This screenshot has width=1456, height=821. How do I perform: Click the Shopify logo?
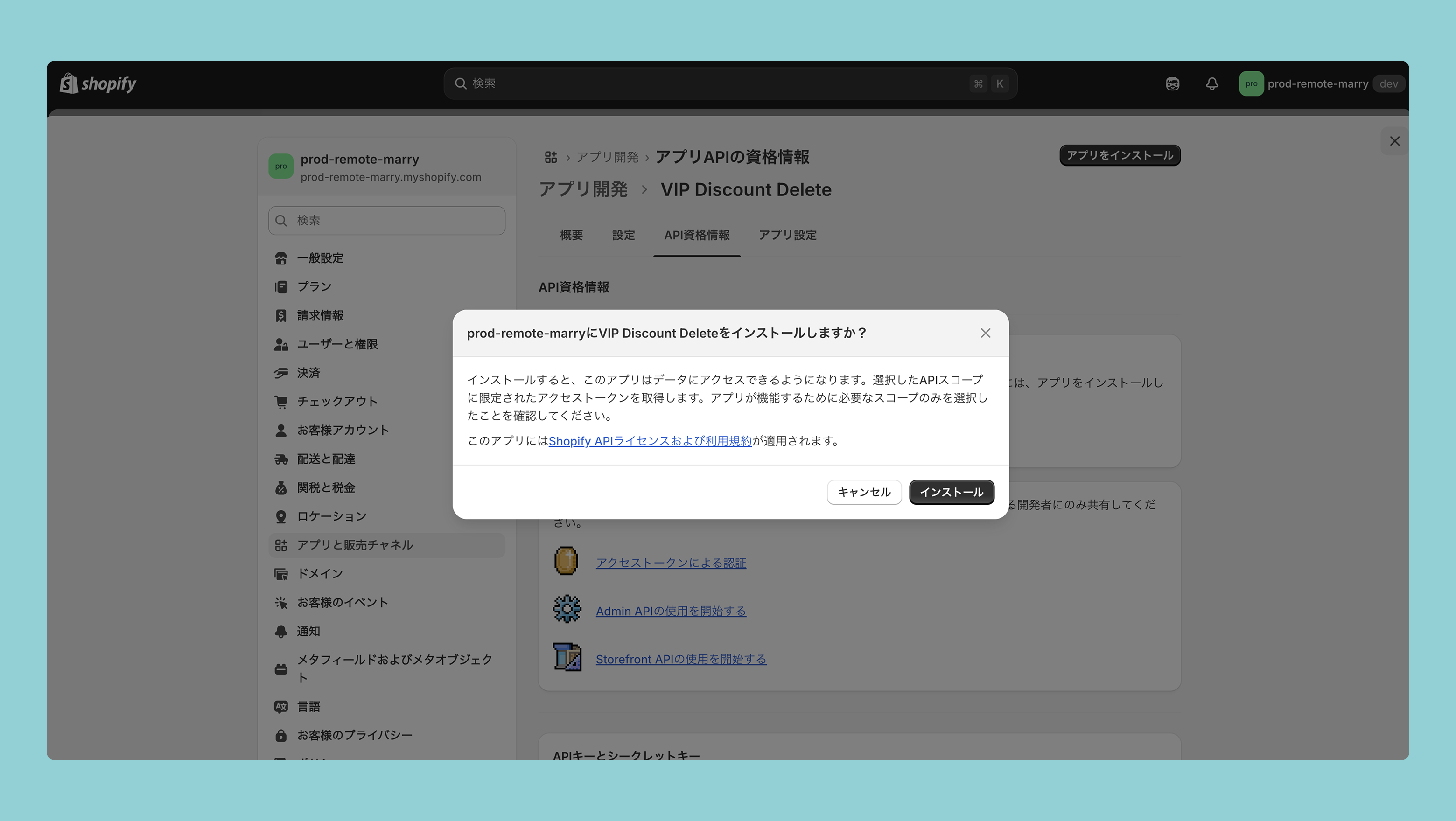click(x=98, y=83)
